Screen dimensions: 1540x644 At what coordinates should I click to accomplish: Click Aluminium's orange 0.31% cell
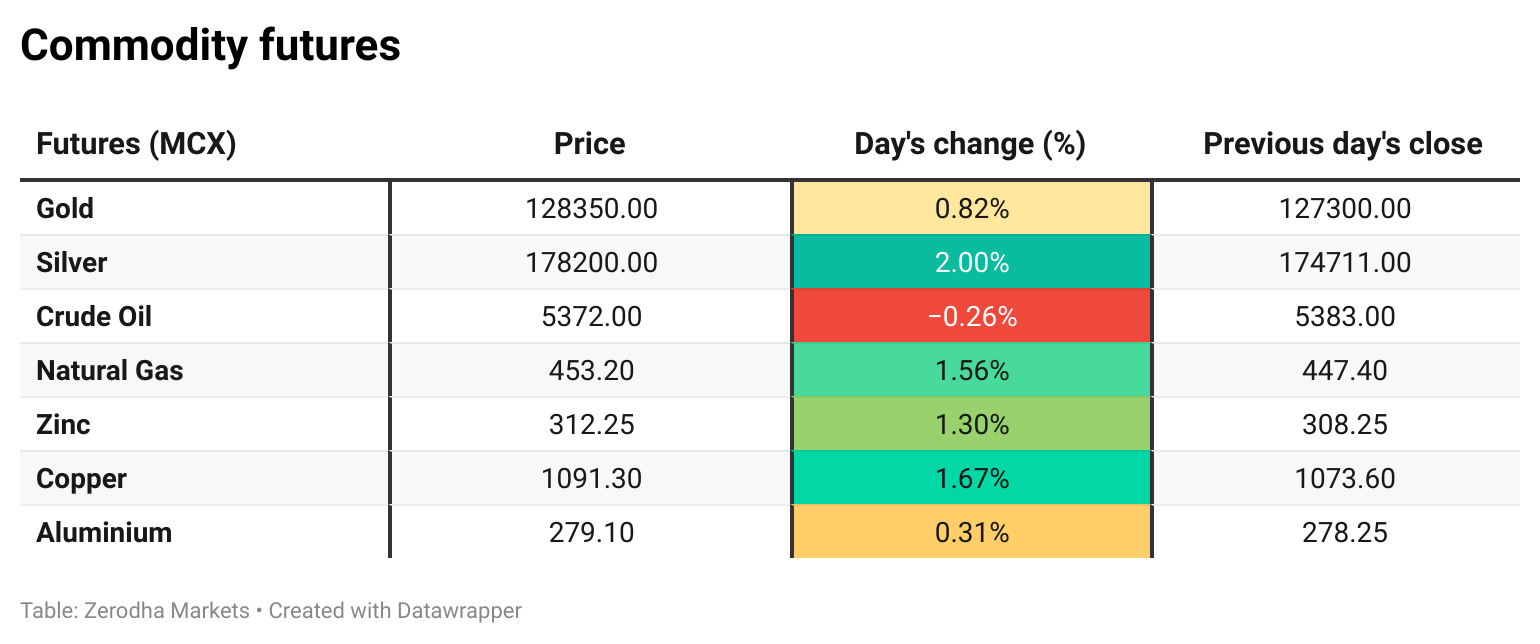pyautogui.click(x=971, y=533)
